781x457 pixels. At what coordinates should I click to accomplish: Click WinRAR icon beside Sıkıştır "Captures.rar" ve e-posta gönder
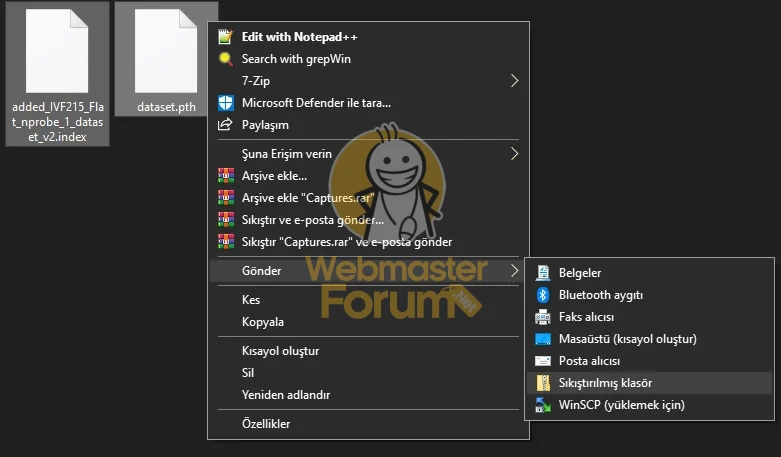(226, 241)
